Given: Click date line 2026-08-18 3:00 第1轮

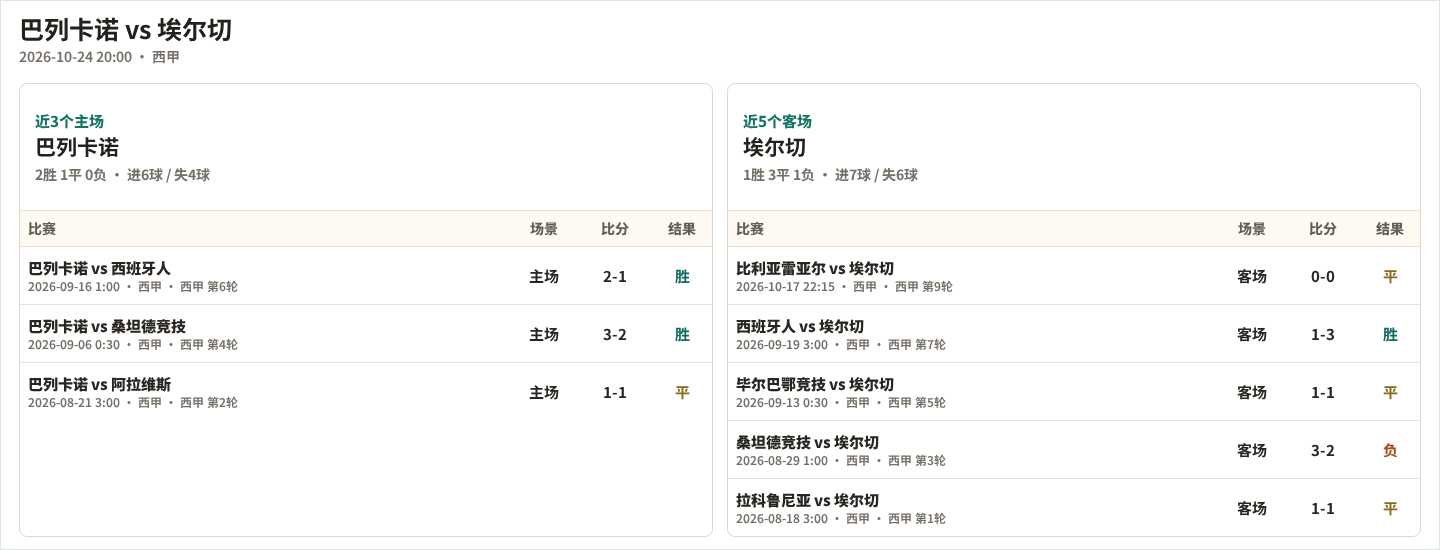Looking at the screenshot, I should pyautogui.click(x=841, y=519).
